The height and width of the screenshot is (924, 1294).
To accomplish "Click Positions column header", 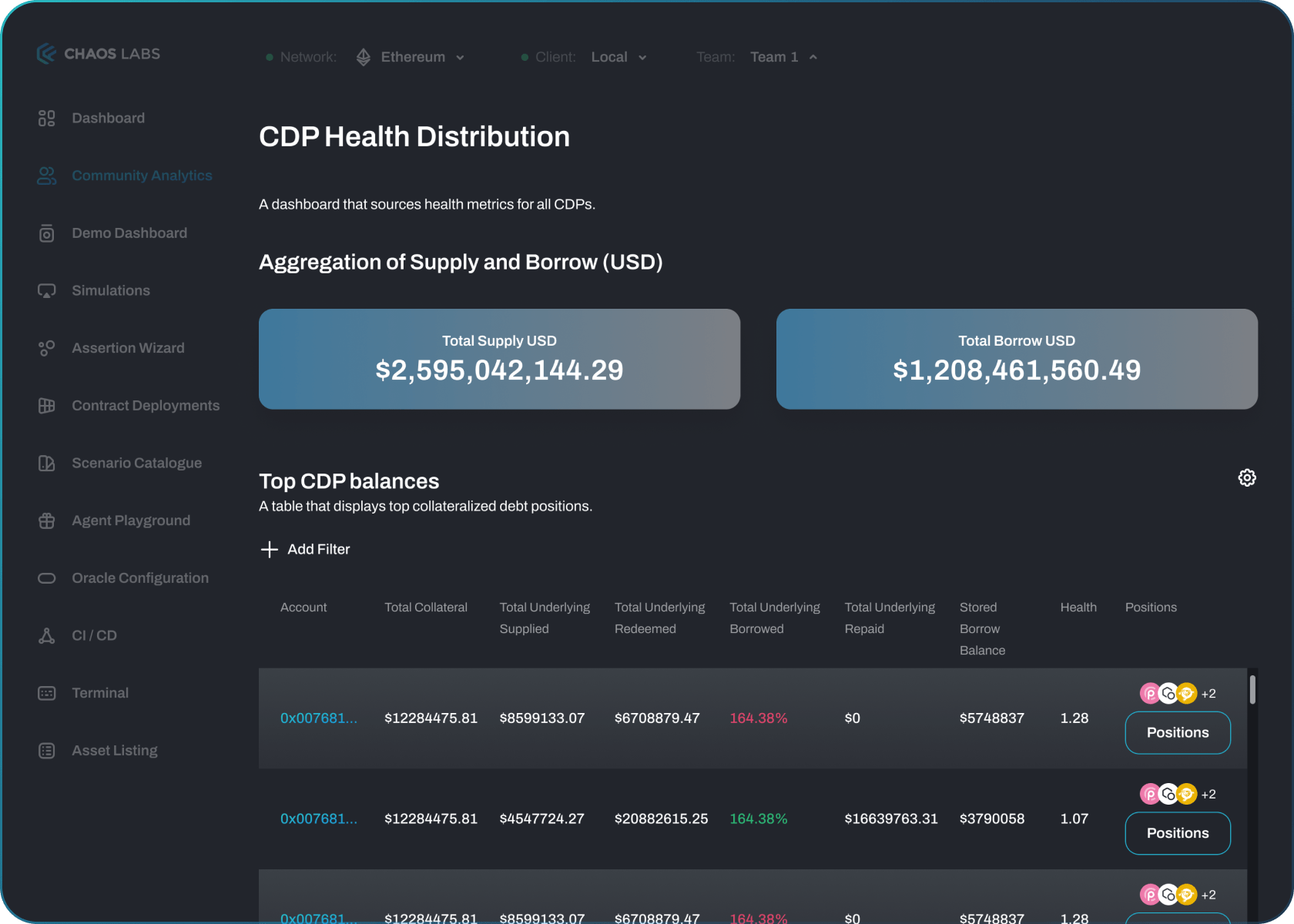I will tap(1151, 608).
